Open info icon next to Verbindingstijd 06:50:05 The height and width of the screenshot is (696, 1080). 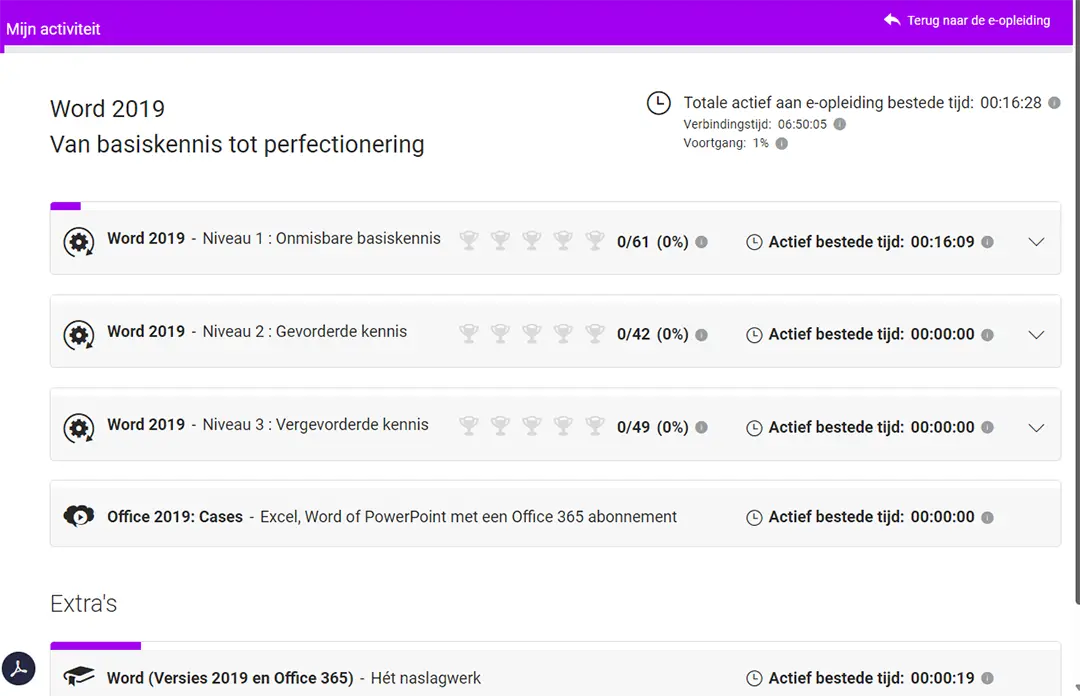click(x=840, y=124)
